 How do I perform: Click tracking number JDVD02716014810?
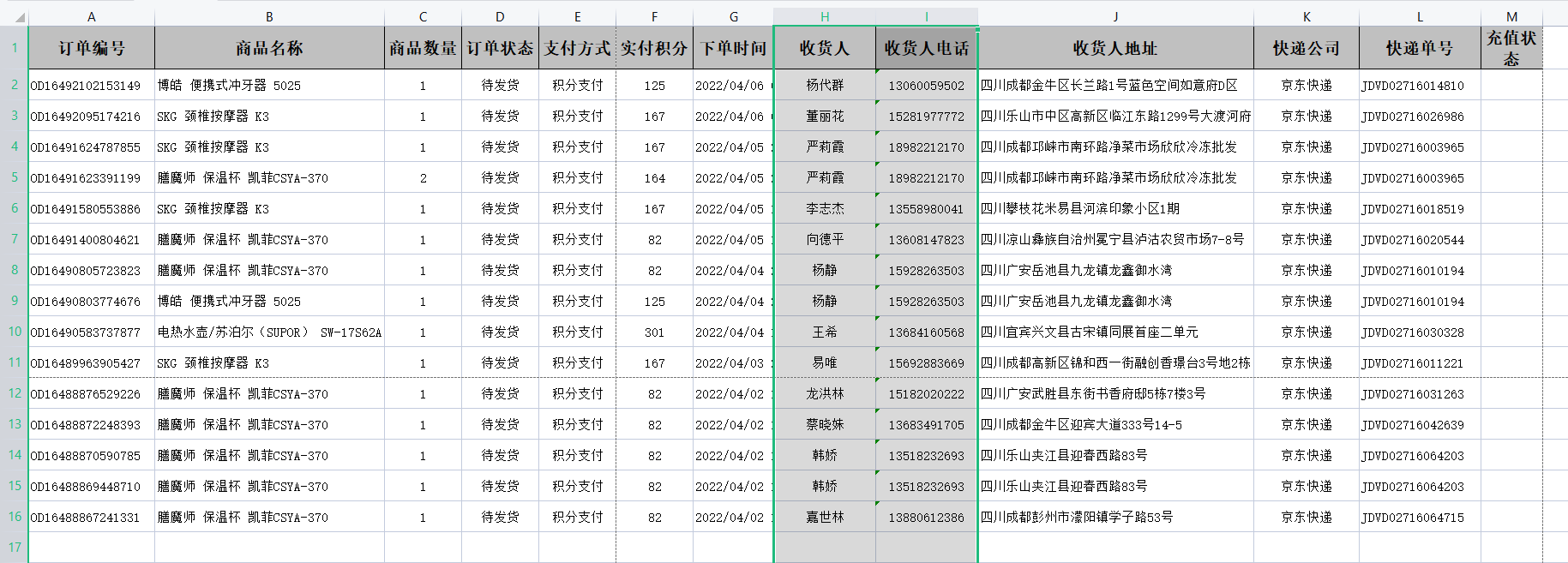click(x=1420, y=85)
